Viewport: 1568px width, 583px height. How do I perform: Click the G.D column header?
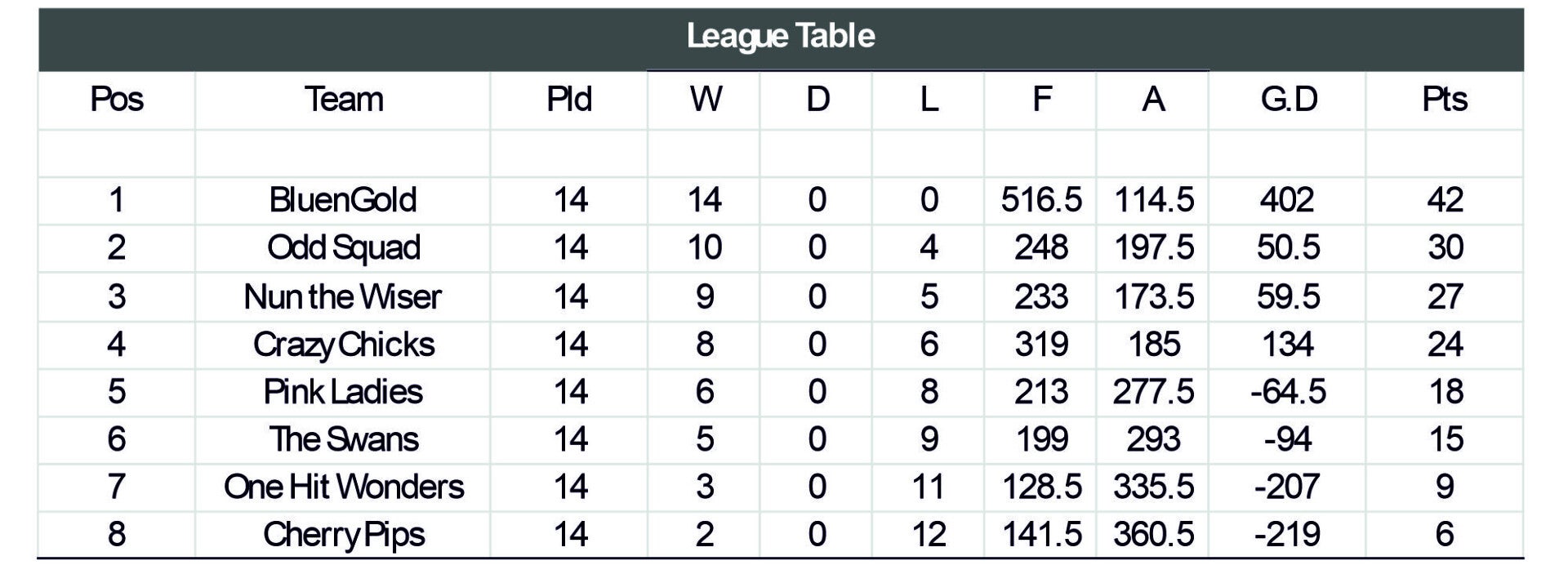point(1288,100)
